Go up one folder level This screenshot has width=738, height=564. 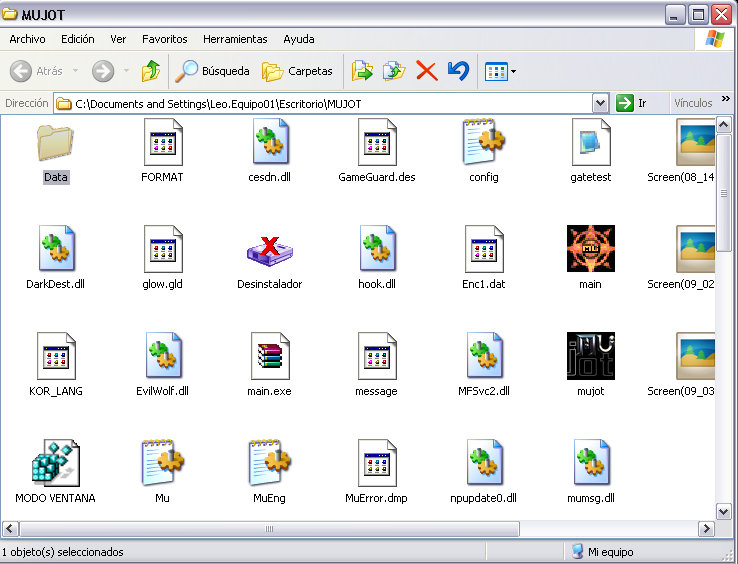coord(151,71)
